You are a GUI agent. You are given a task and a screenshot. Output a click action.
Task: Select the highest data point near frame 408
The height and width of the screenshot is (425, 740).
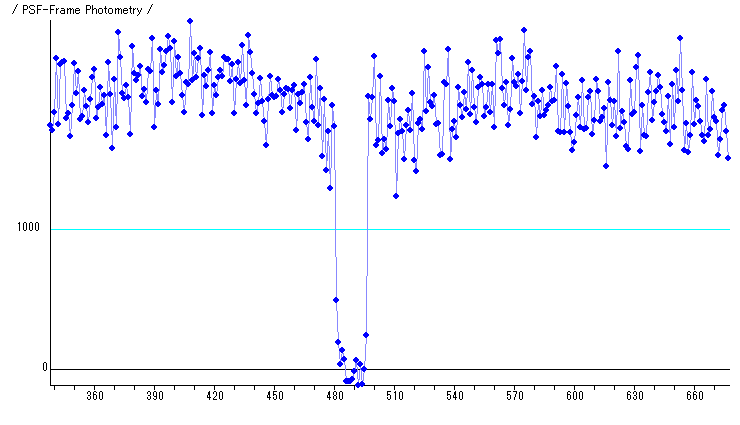pos(190,21)
